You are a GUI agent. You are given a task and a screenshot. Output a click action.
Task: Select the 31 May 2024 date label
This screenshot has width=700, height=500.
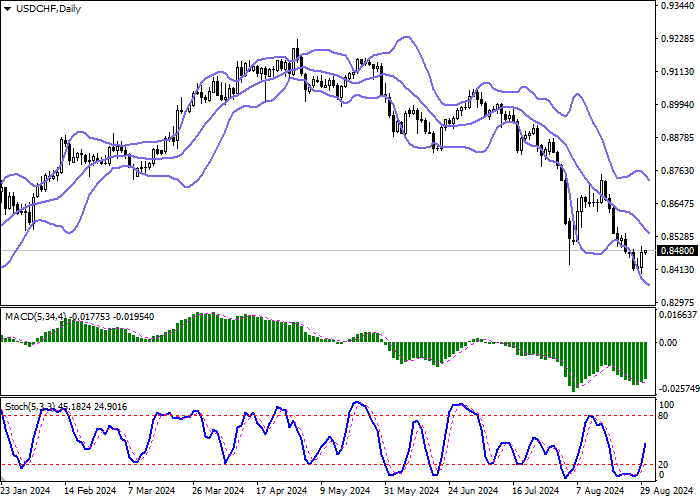(412, 491)
